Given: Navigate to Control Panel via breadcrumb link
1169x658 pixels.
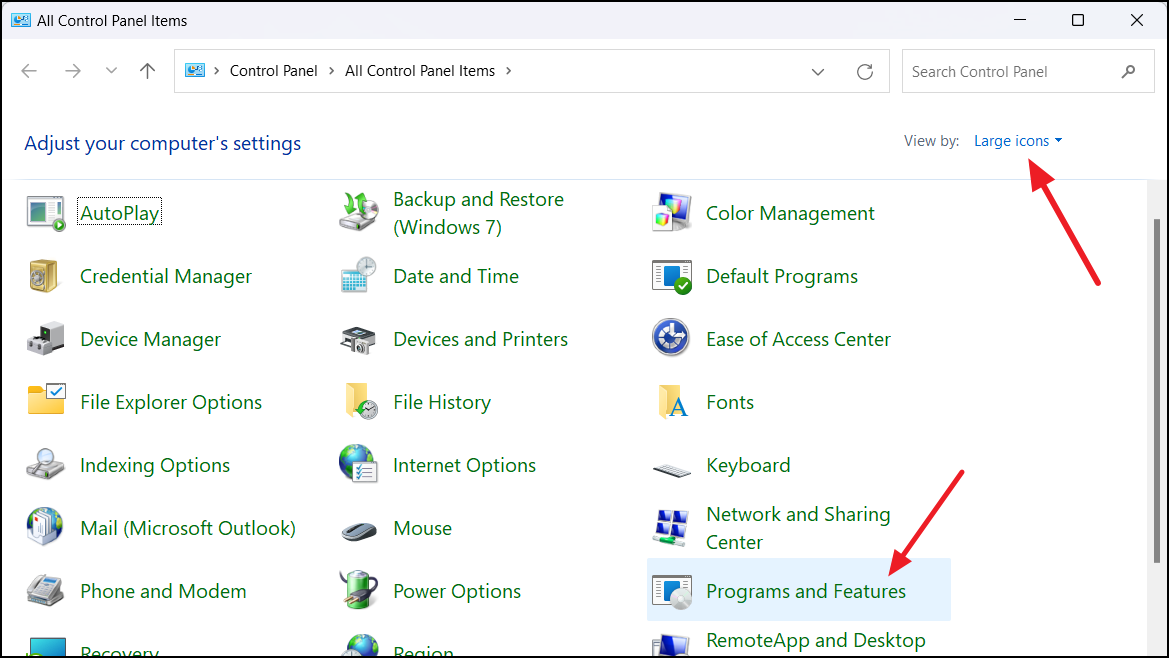Looking at the screenshot, I should pyautogui.click(x=273, y=70).
